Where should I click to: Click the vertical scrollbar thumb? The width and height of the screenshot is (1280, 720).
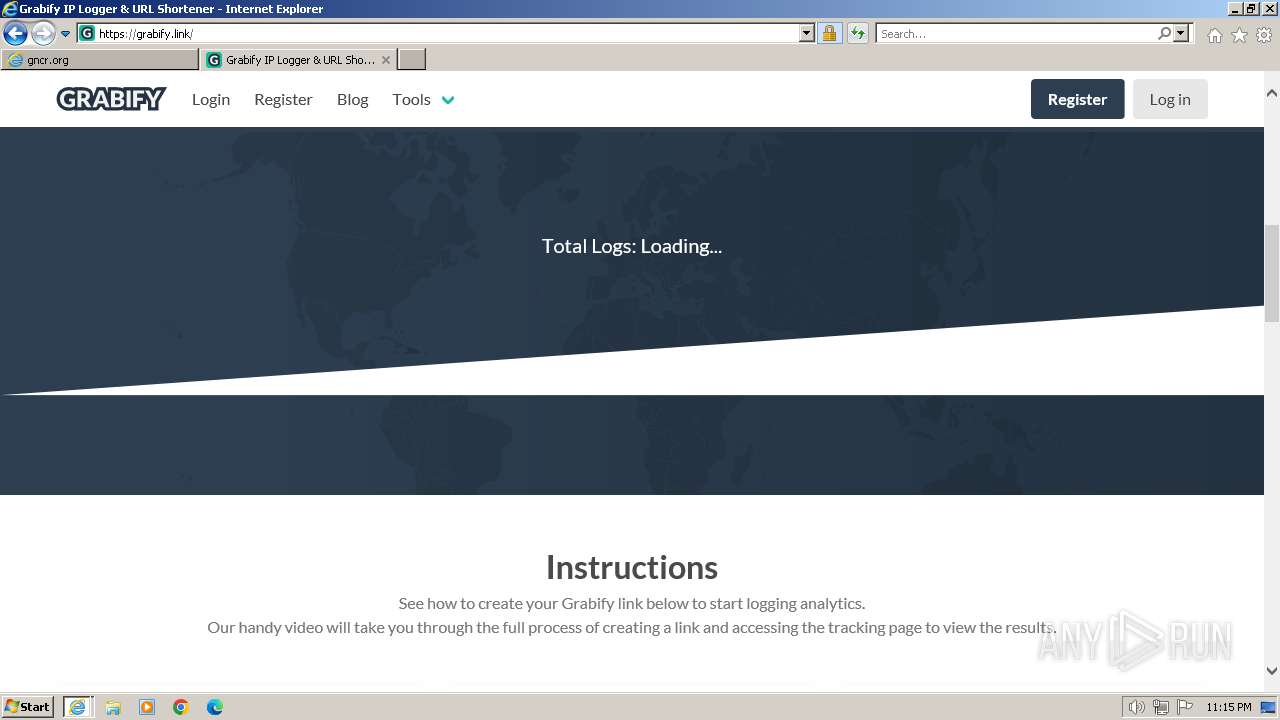1272,273
